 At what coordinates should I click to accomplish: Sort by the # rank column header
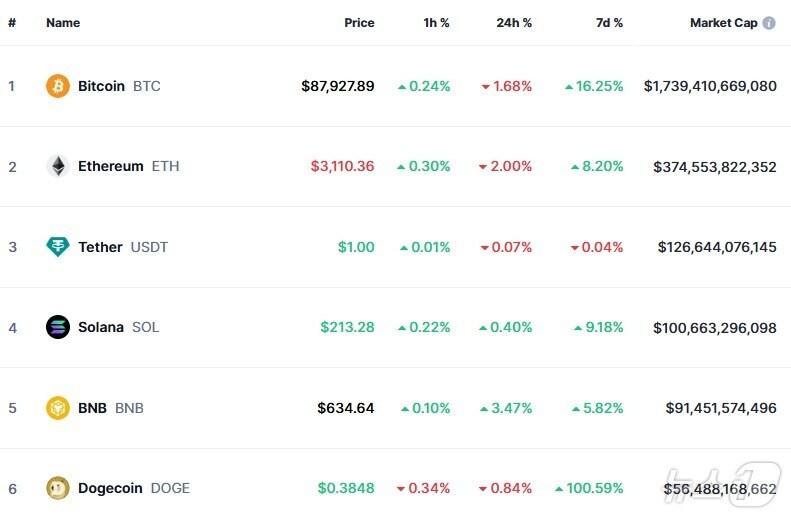coord(12,23)
